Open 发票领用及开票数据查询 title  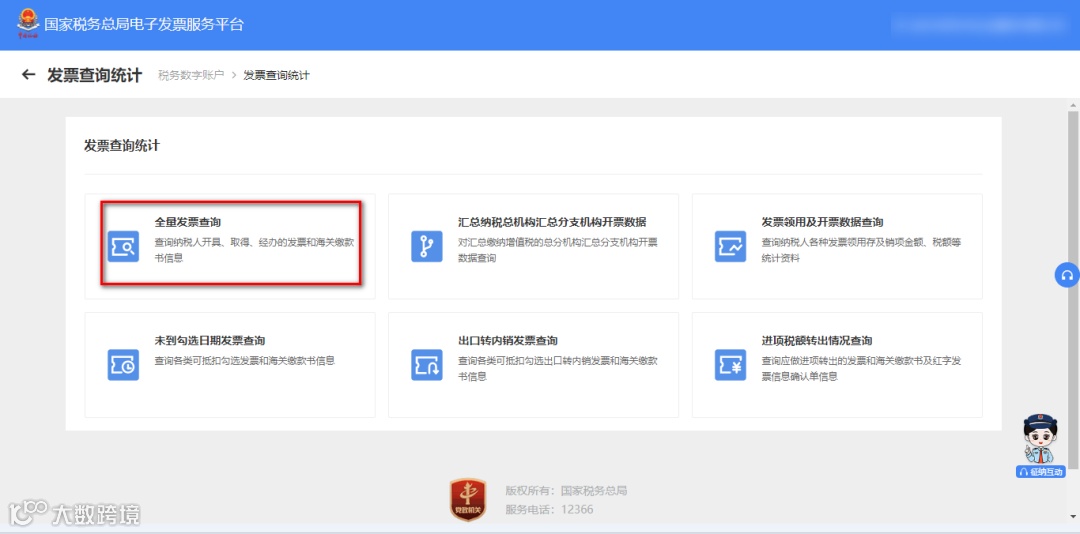(822, 222)
